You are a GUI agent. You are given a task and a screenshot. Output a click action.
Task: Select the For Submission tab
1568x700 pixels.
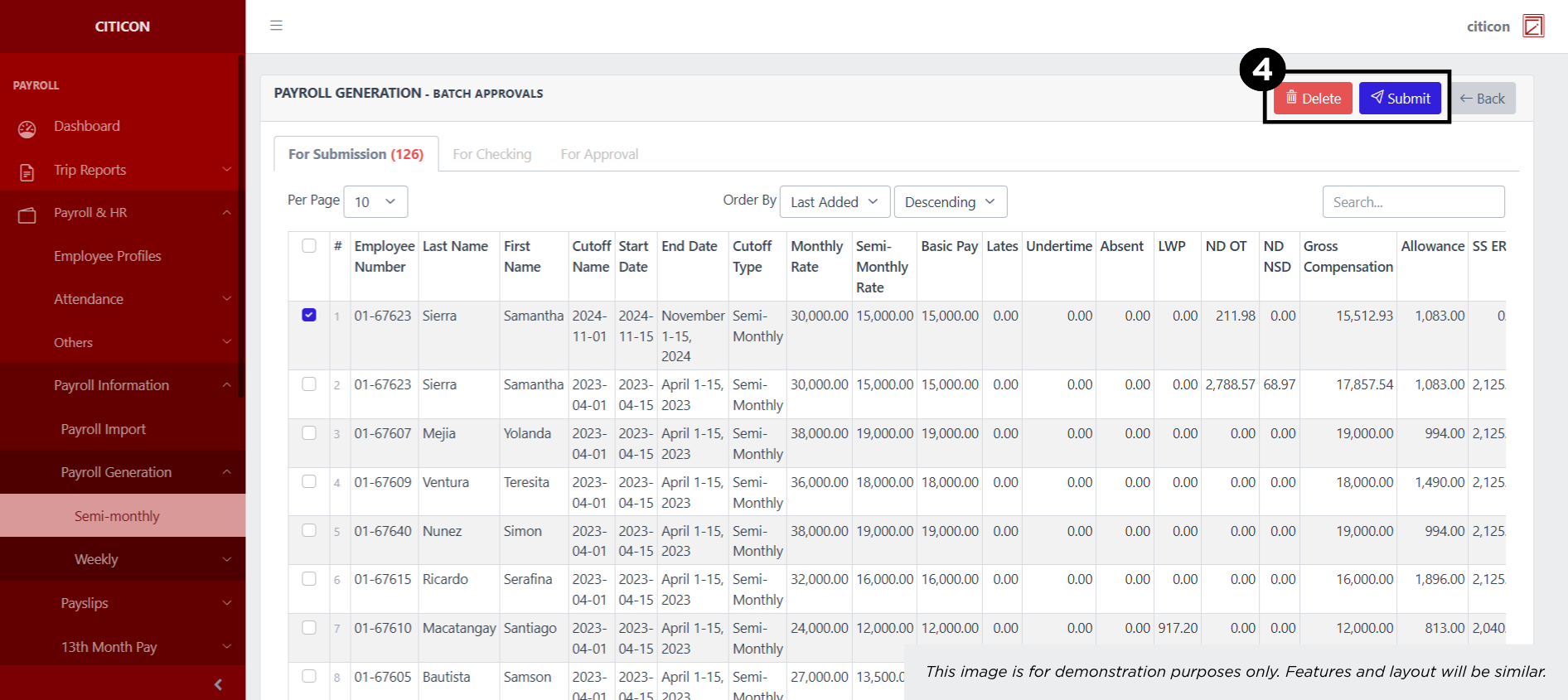356,154
